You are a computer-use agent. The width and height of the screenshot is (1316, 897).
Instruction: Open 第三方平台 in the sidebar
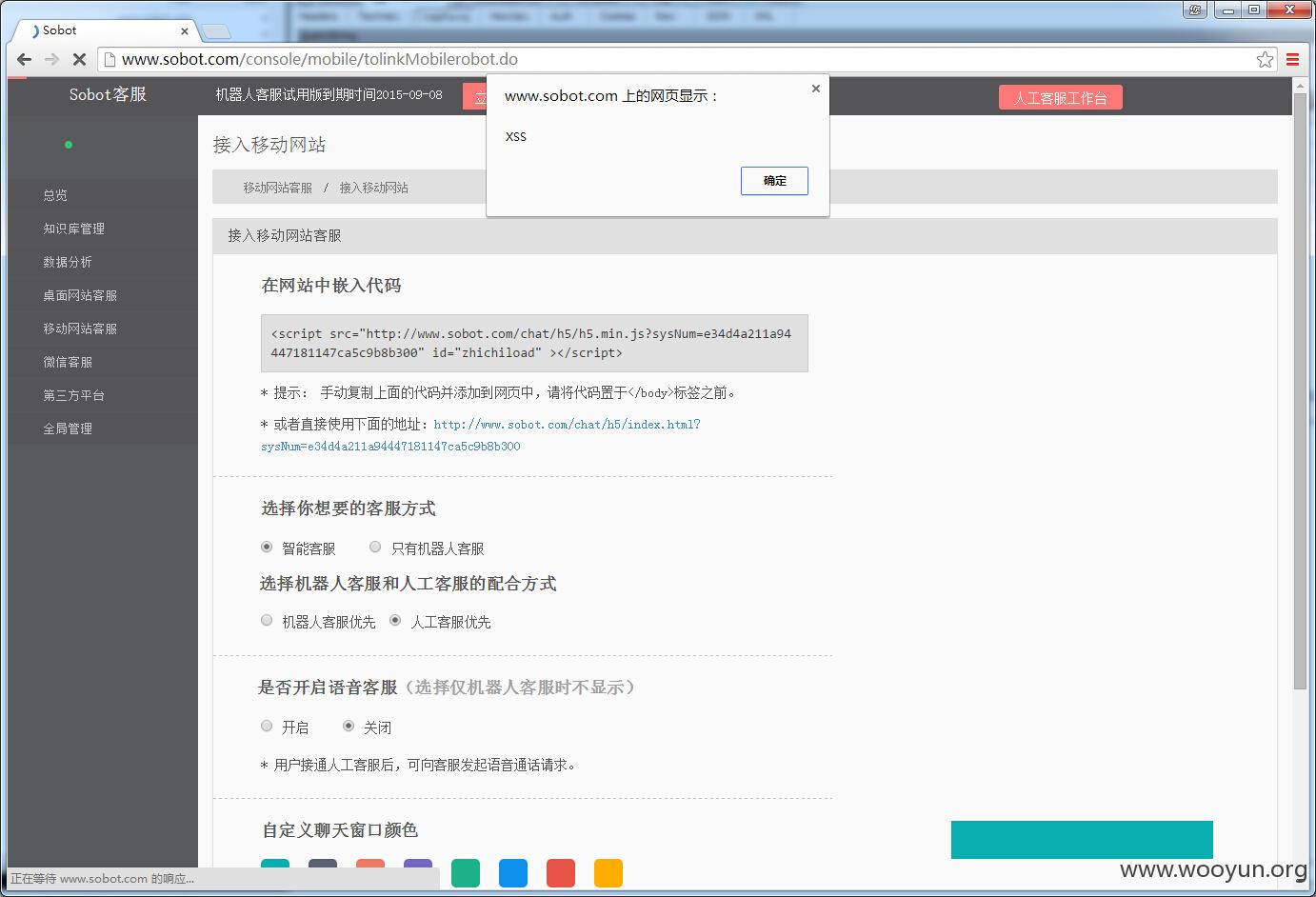click(x=73, y=395)
